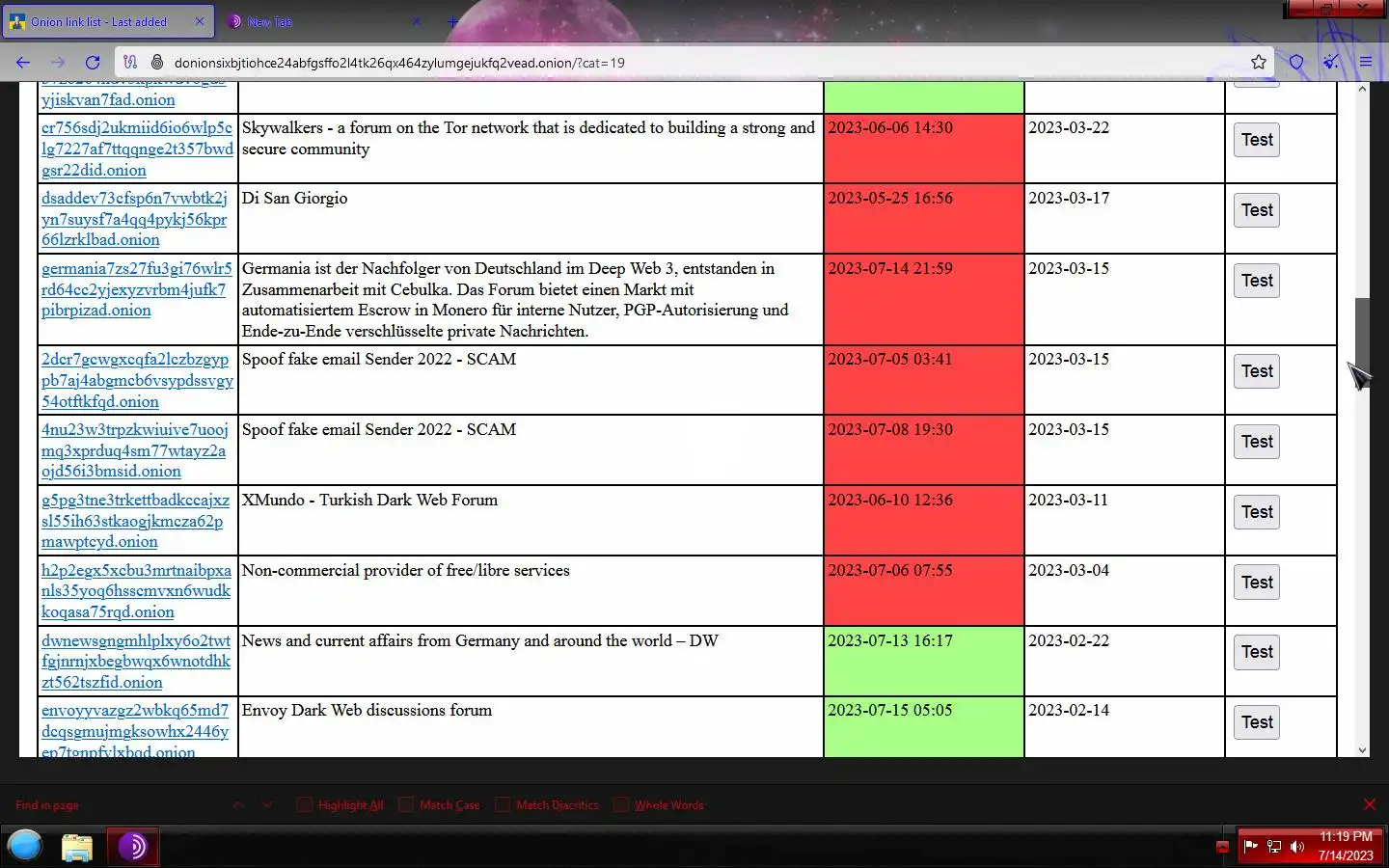Enable the Whole Words checkbox
The width and height of the screenshot is (1389, 868).
coord(621,804)
